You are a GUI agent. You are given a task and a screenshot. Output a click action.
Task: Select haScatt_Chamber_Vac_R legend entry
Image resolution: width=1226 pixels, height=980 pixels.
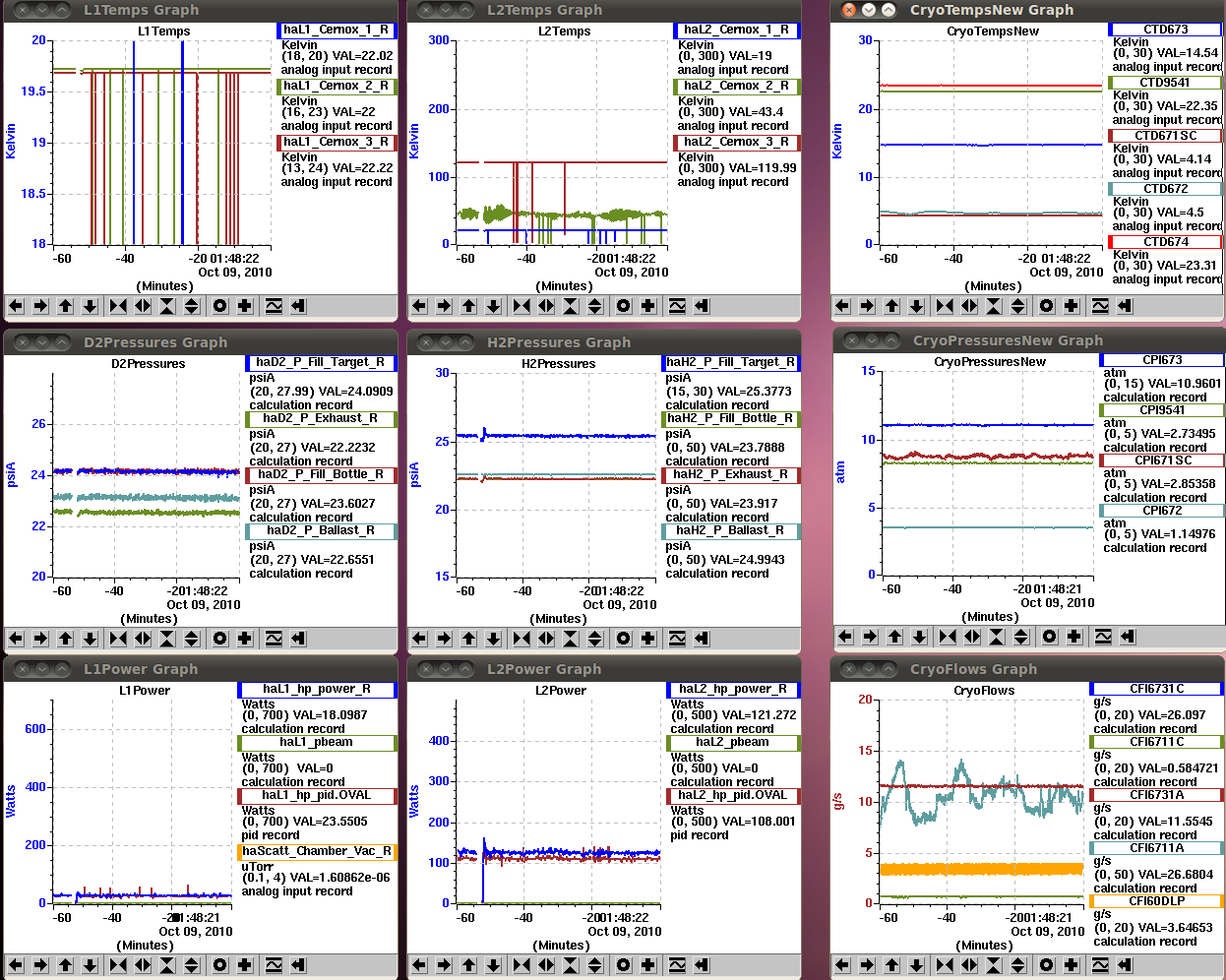[318, 852]
